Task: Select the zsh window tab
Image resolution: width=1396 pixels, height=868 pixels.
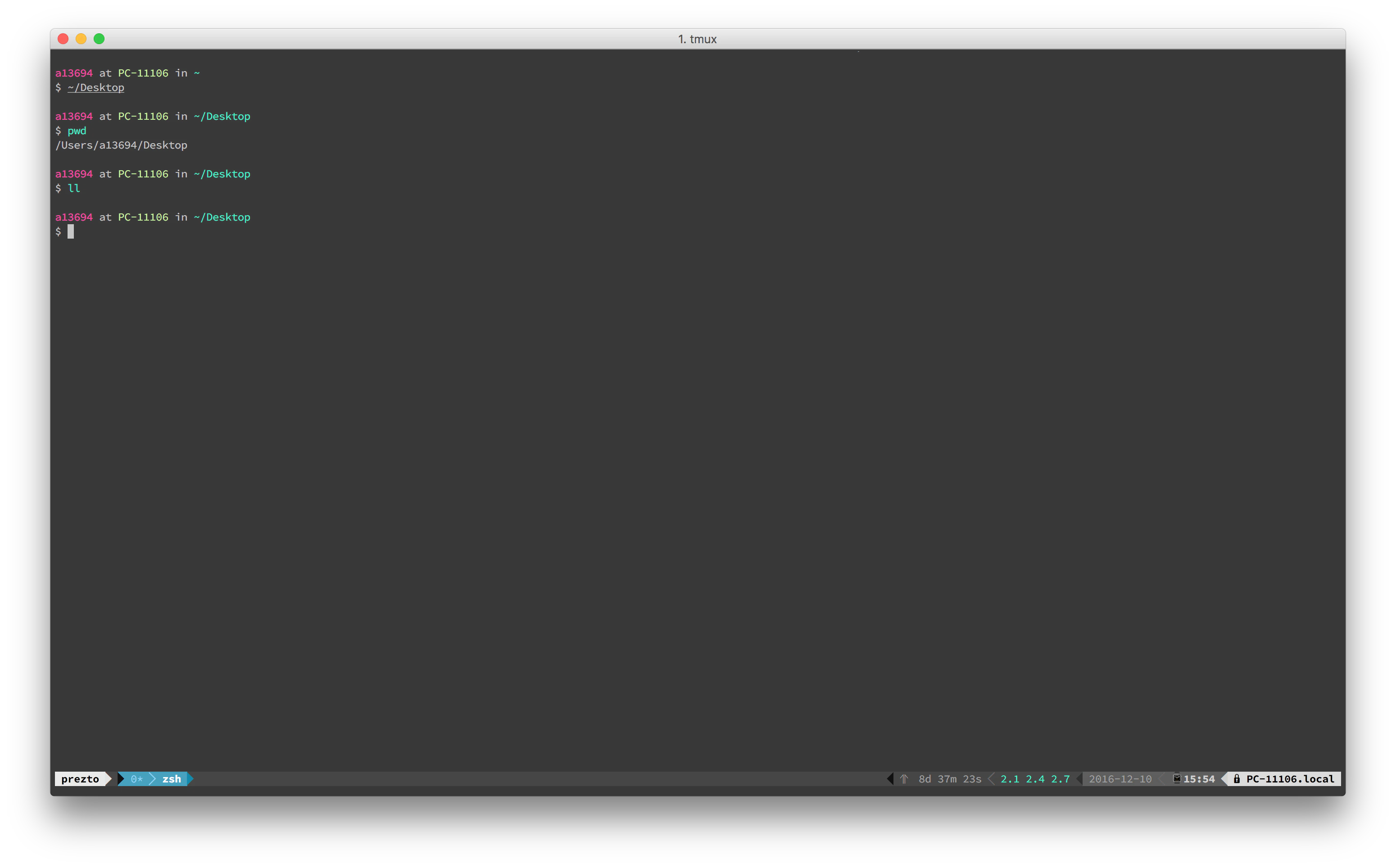Action: [x=171, y=778]
